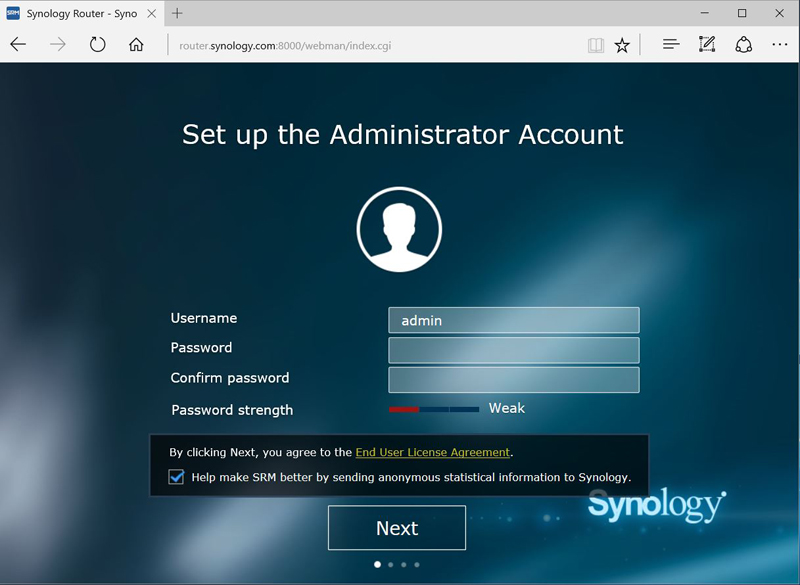800x585 pixels.
Task: Go back with the browser back arrow
Action: click(18, 44)
